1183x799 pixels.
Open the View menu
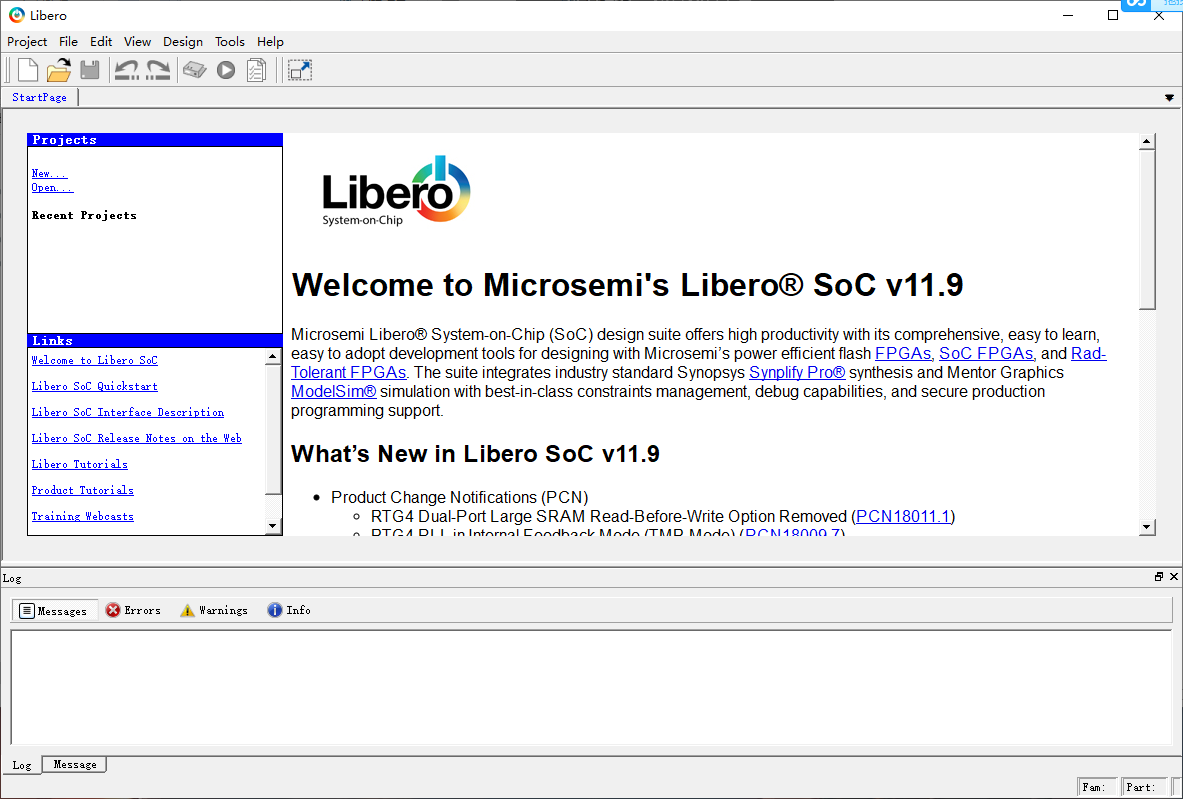(137, 41)
